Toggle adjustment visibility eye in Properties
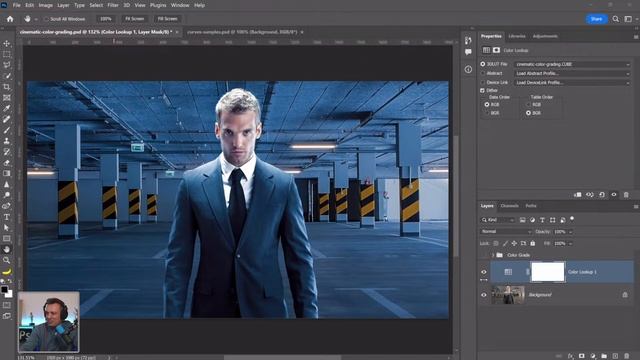Image resolution: width=640 pixels, height=360 pixels. [x=613, y=195]
